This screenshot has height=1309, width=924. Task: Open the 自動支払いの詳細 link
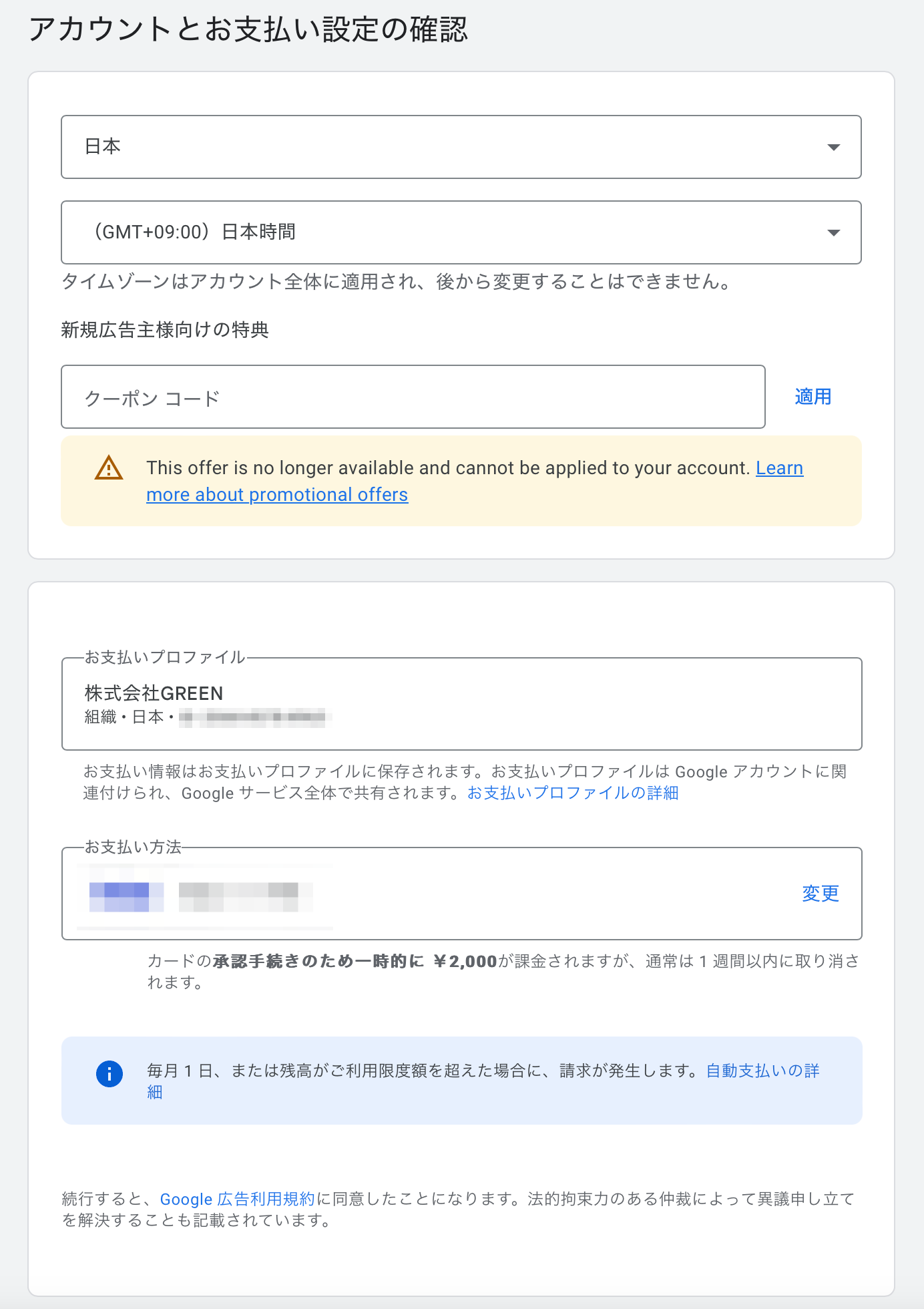point(762,1071)
